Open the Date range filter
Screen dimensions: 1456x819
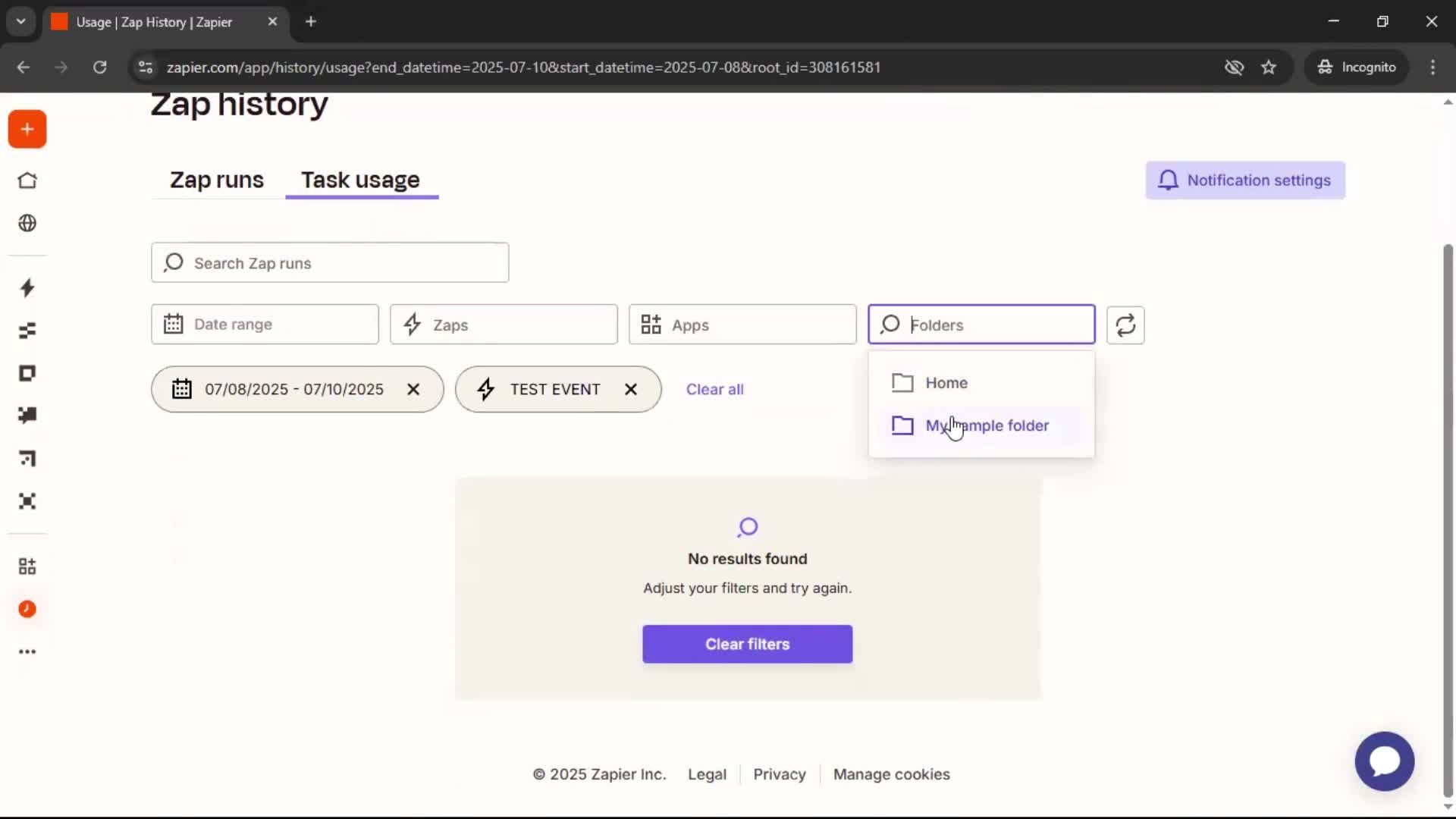pos(265,325)
